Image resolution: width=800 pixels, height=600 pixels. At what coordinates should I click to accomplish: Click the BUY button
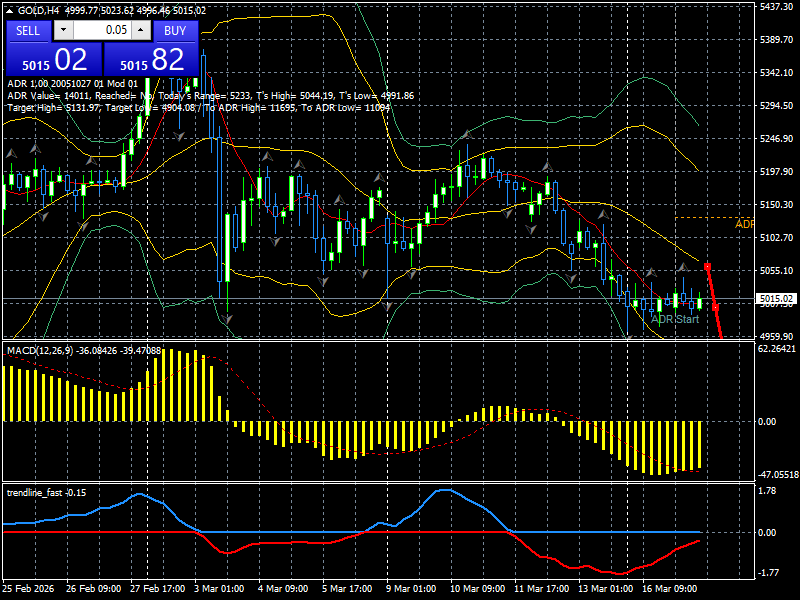pos(175,31)
